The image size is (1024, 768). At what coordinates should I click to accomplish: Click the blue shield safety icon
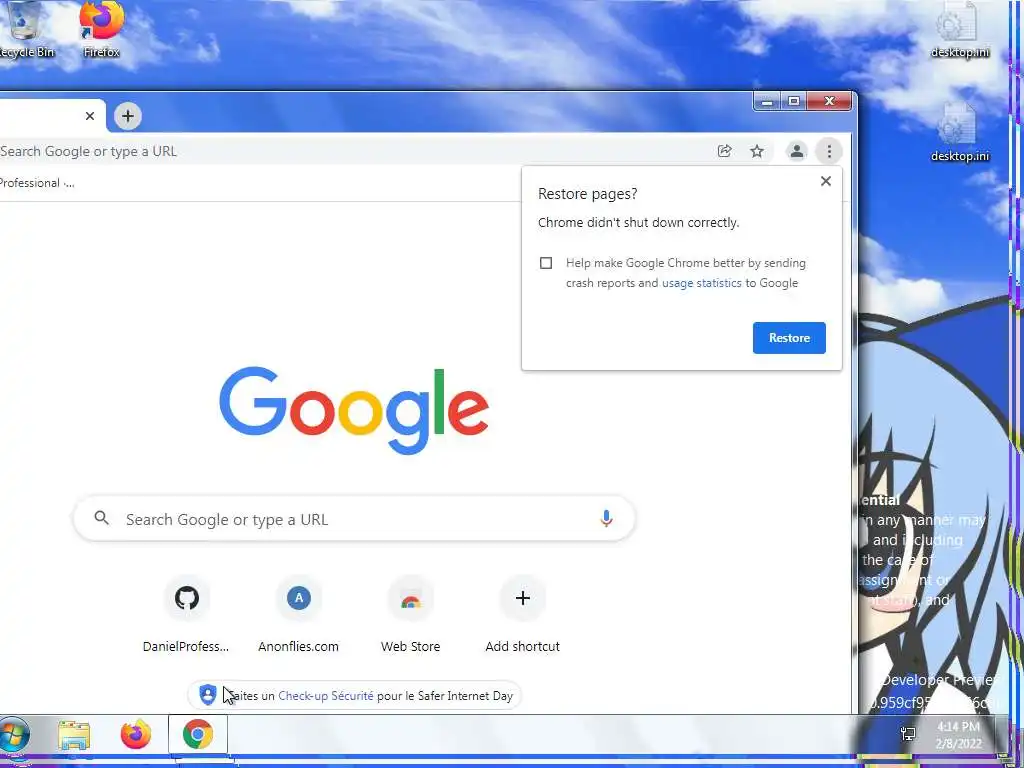208,695
